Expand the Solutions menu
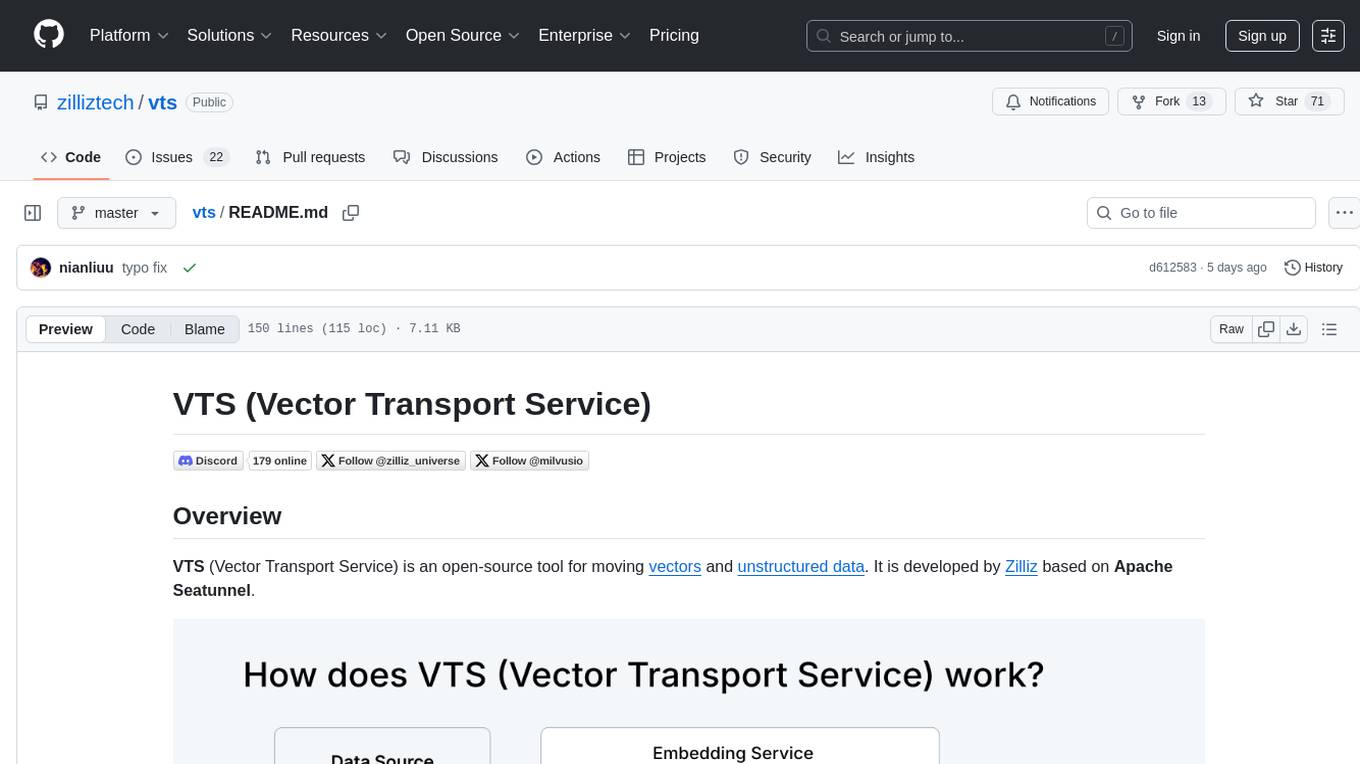This screenshot has height=764, width=1360. point(230,35)
